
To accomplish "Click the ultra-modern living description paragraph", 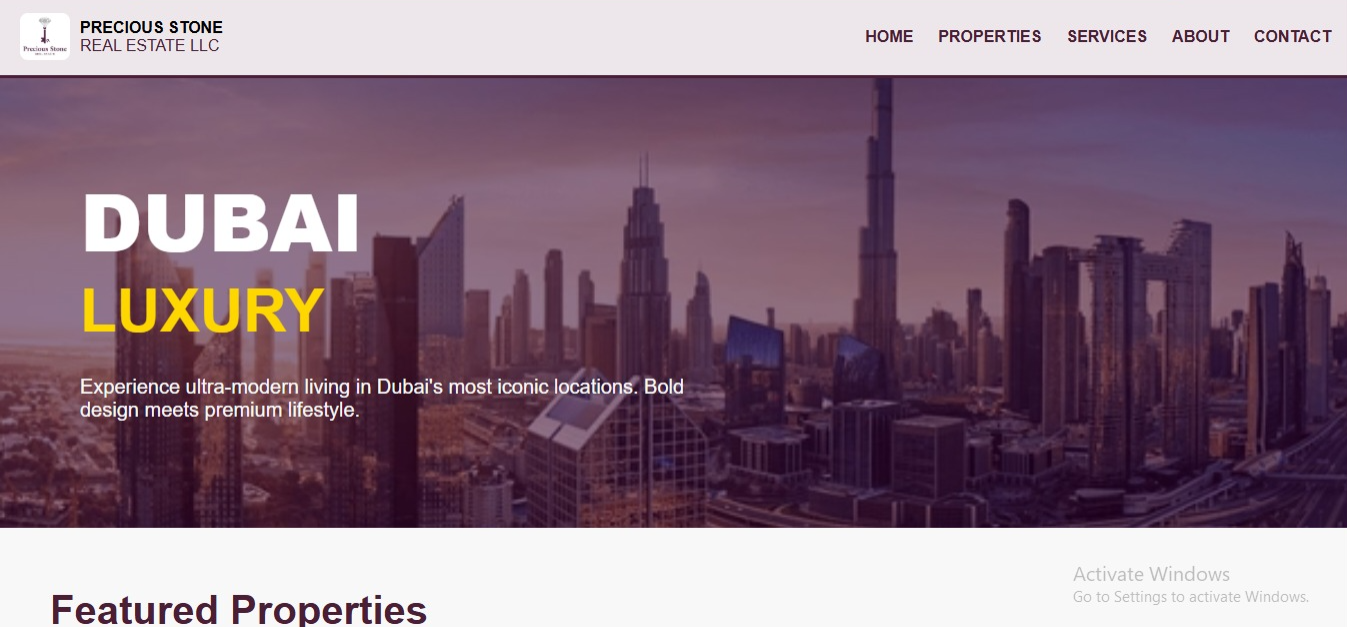I will tap(382, 398).
